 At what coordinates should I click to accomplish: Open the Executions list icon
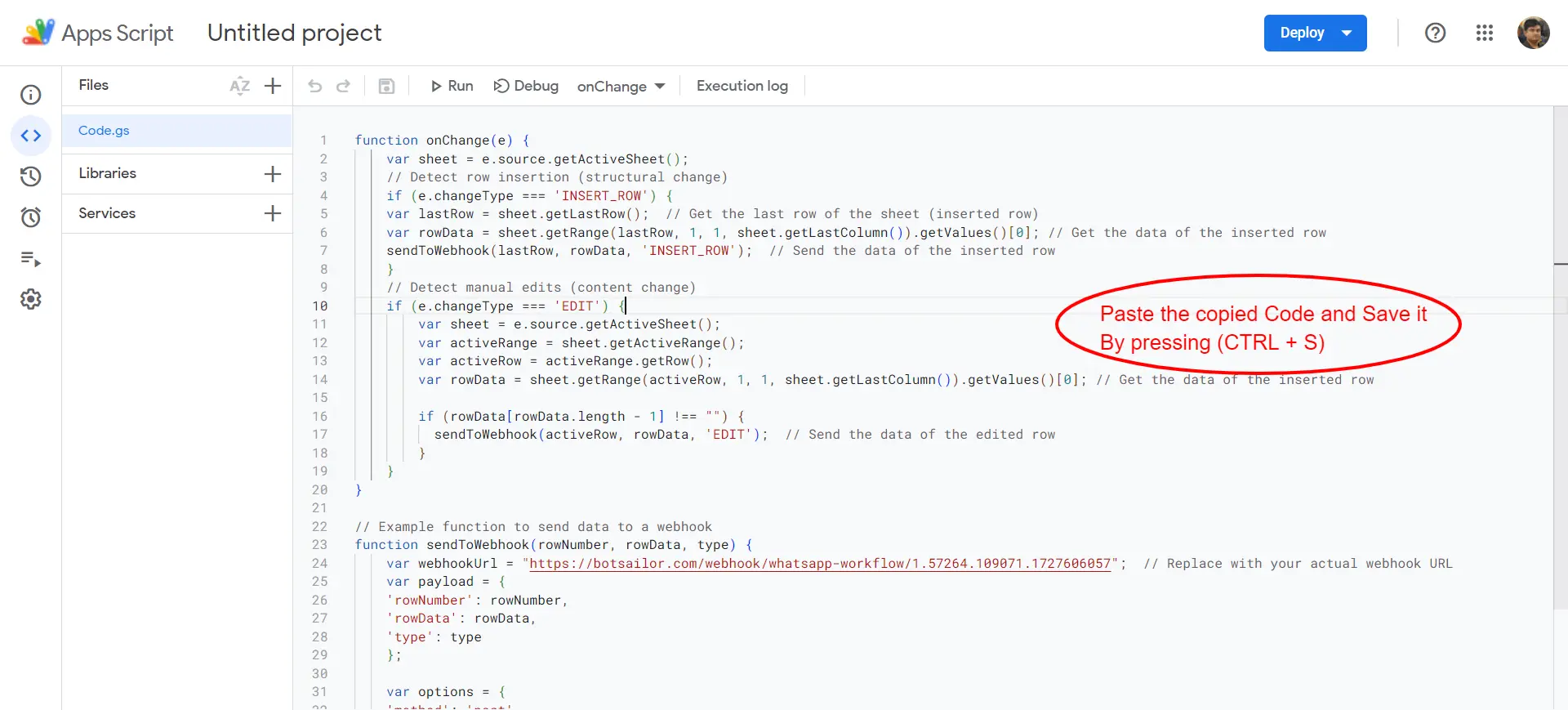(31, 259)
